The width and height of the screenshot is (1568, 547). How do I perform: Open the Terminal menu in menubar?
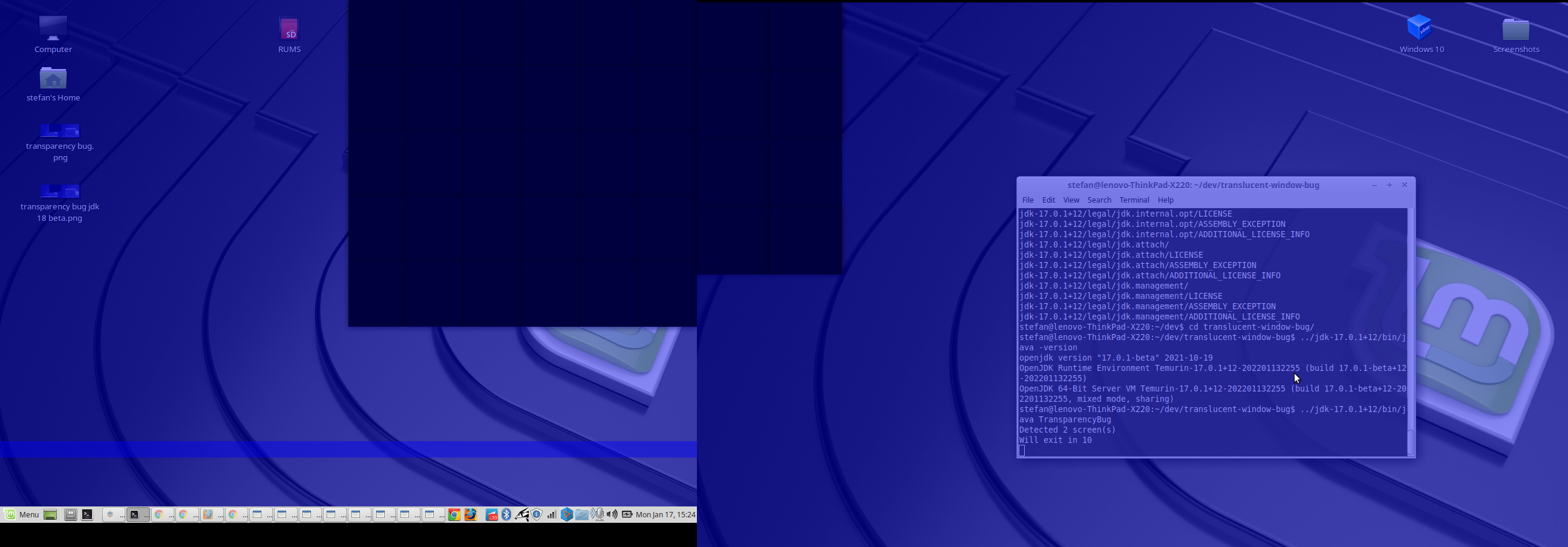(x=1134, y=200)
